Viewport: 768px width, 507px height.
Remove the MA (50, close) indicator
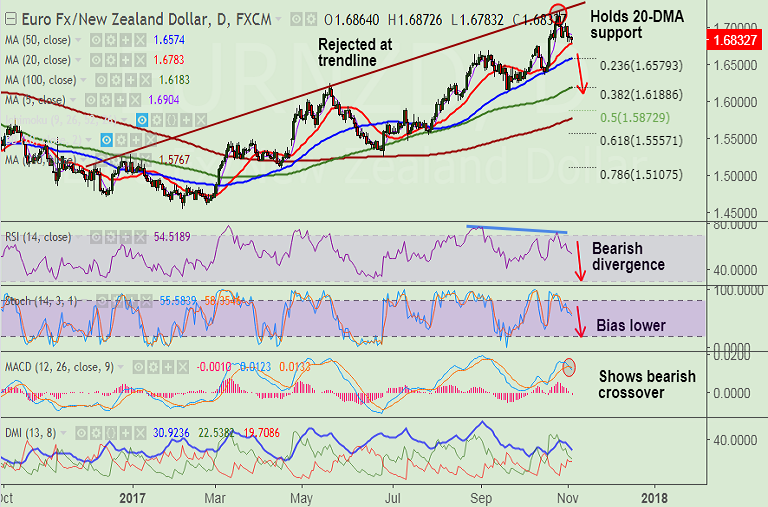[140, 40]
